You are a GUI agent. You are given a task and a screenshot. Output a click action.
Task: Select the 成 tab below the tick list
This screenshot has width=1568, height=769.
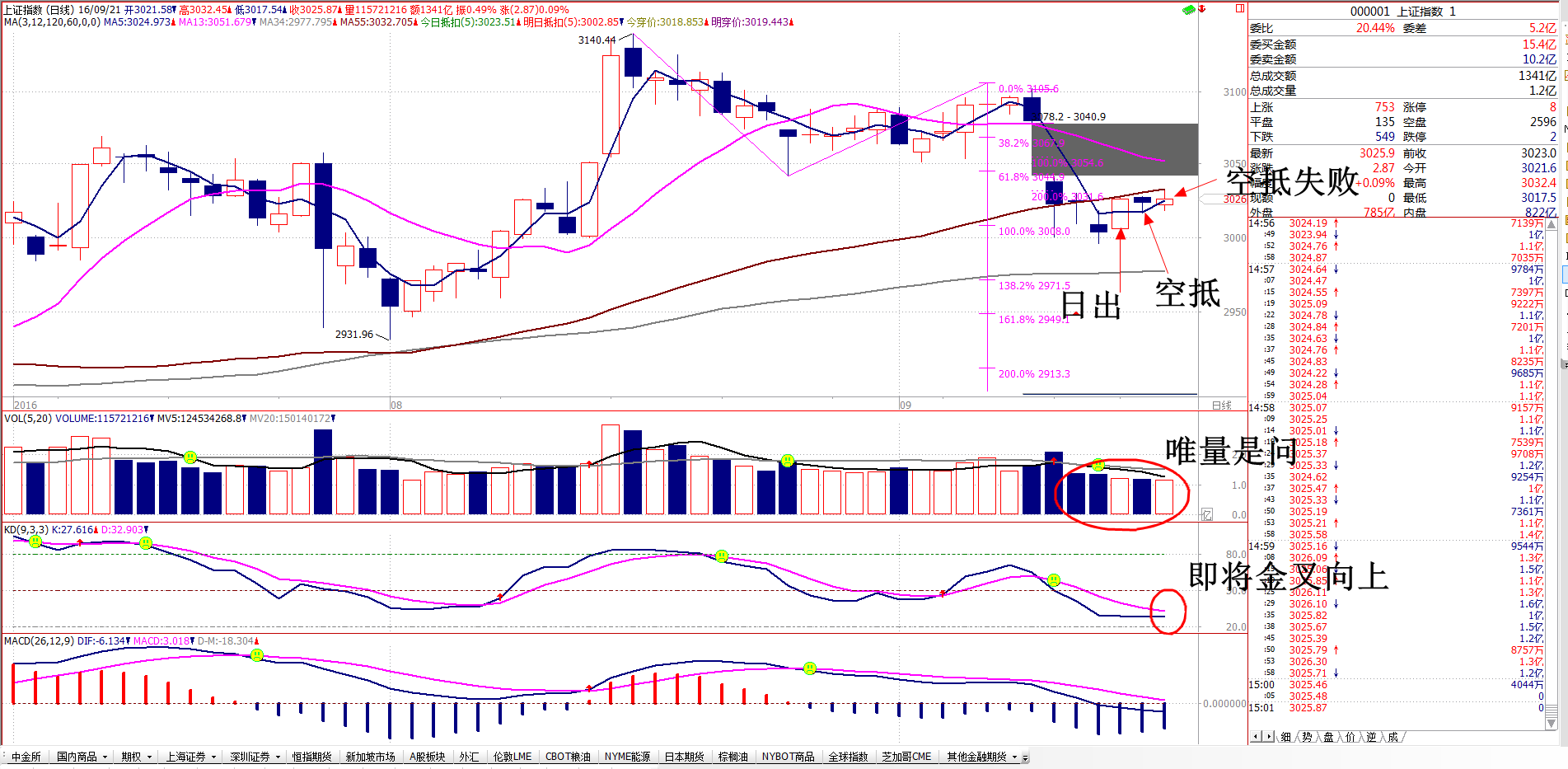coord(1393,737)
